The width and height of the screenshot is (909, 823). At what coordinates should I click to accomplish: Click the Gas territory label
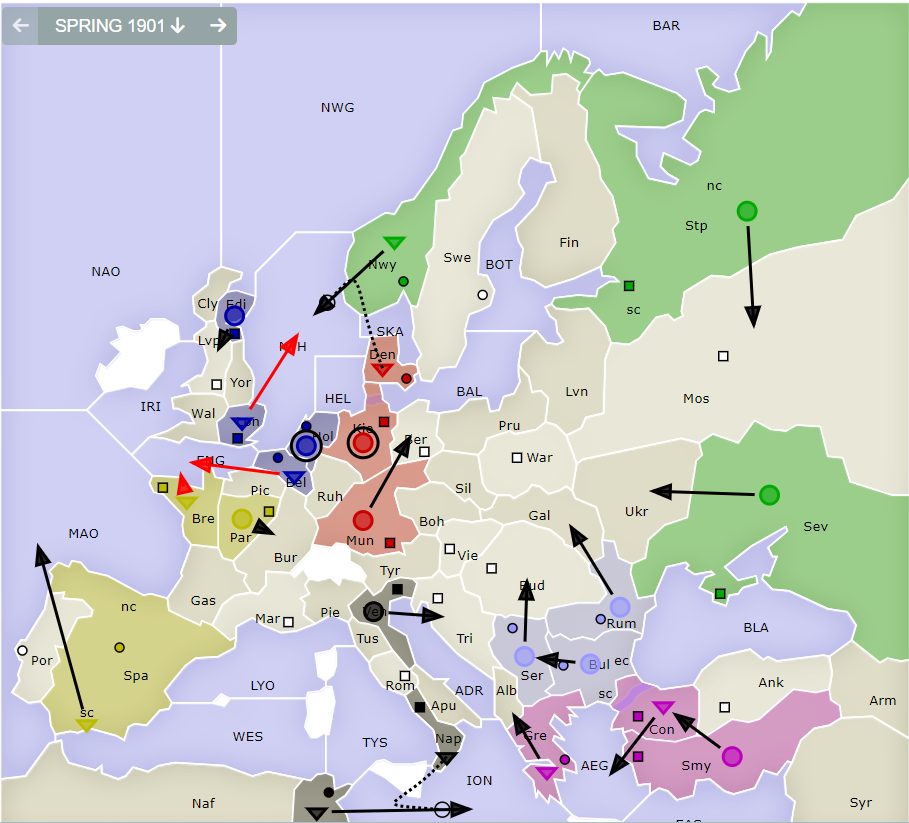point(203,600)
